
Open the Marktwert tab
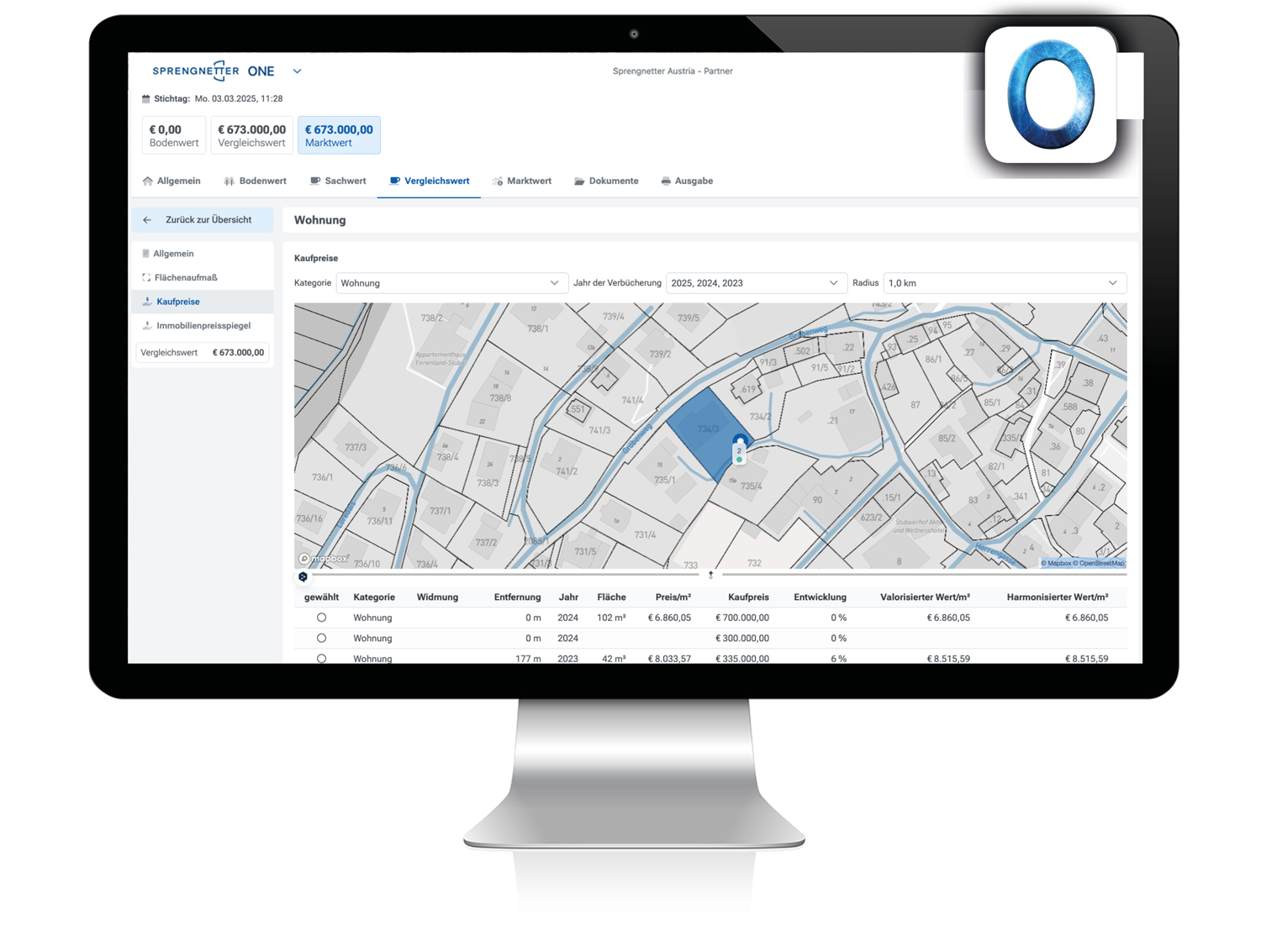[x=522, y=181]
